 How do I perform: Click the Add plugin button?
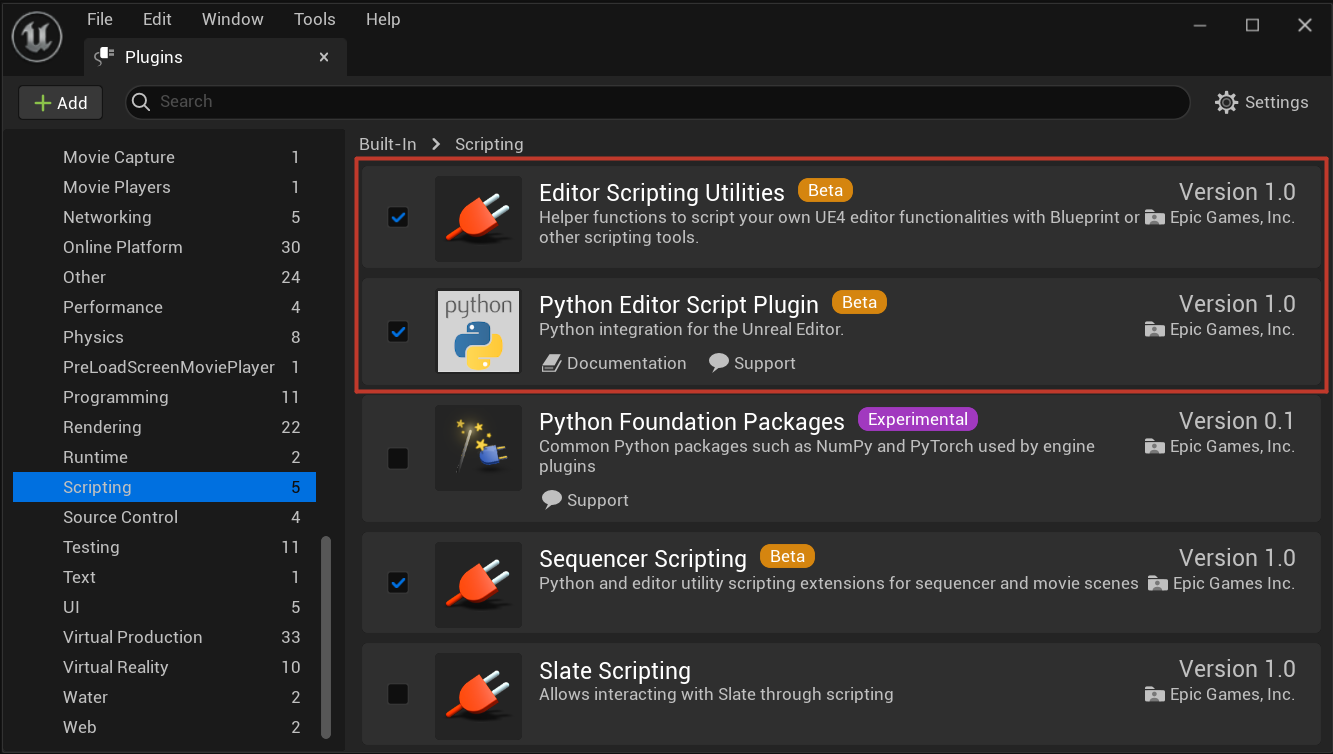tap(61, 102)
